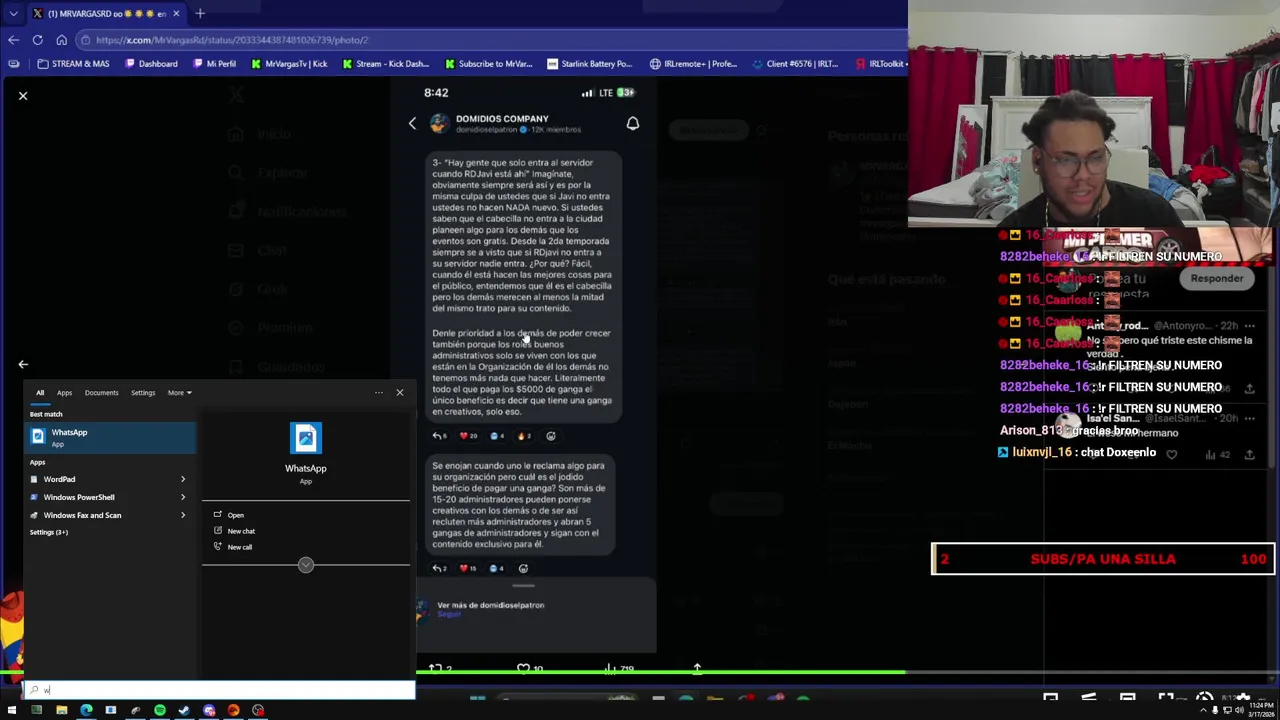Go to previous photo arrow

coord(23,365)
